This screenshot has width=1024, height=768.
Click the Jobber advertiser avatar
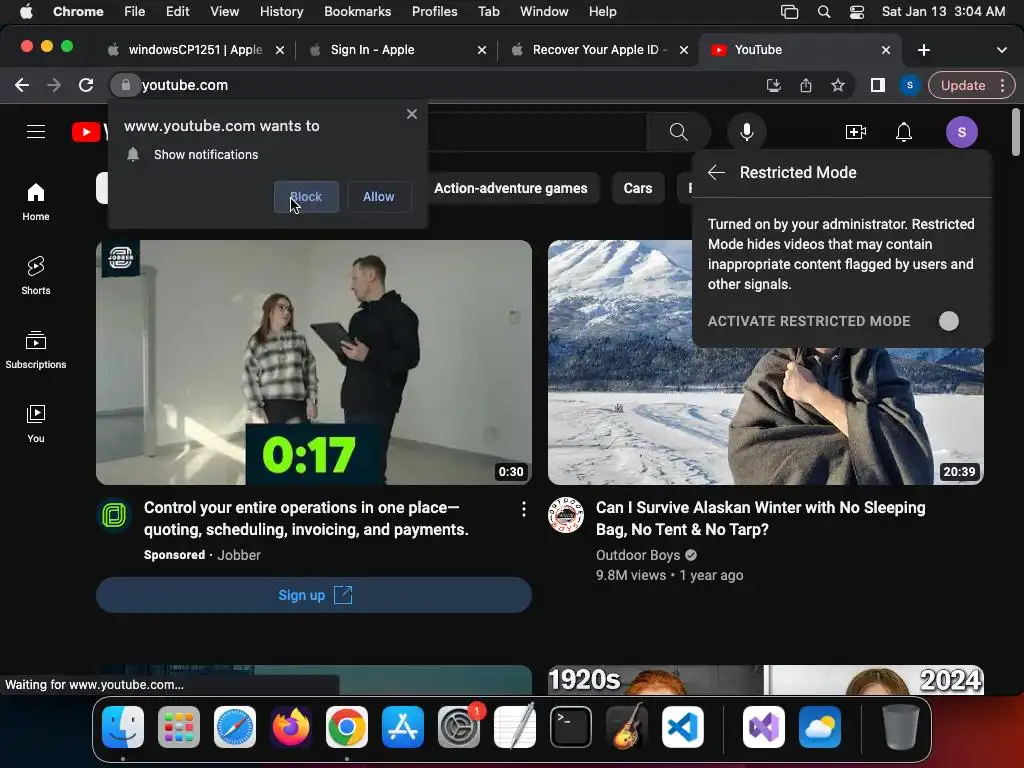coord(114,515)
